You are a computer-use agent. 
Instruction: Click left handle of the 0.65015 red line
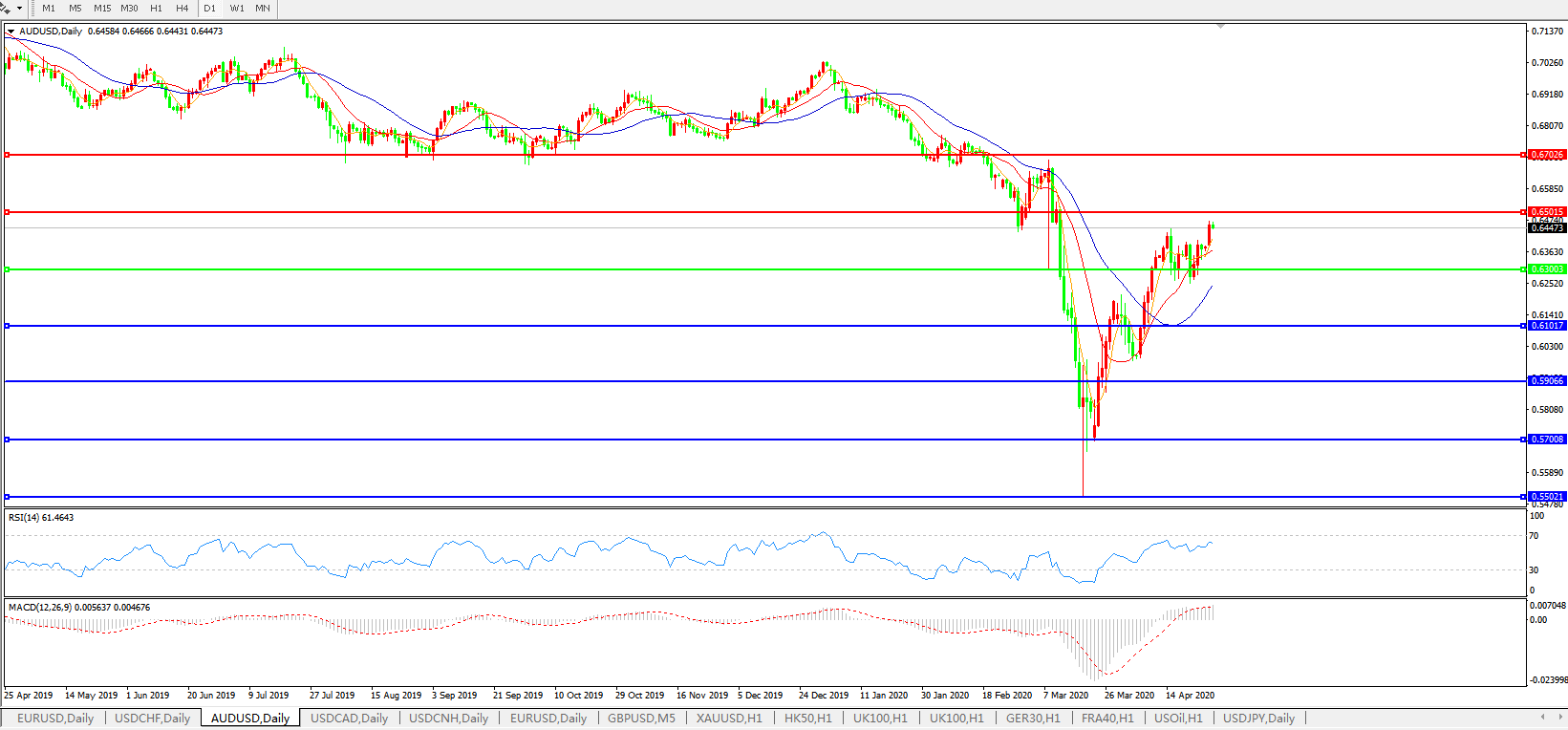(8, 212)
